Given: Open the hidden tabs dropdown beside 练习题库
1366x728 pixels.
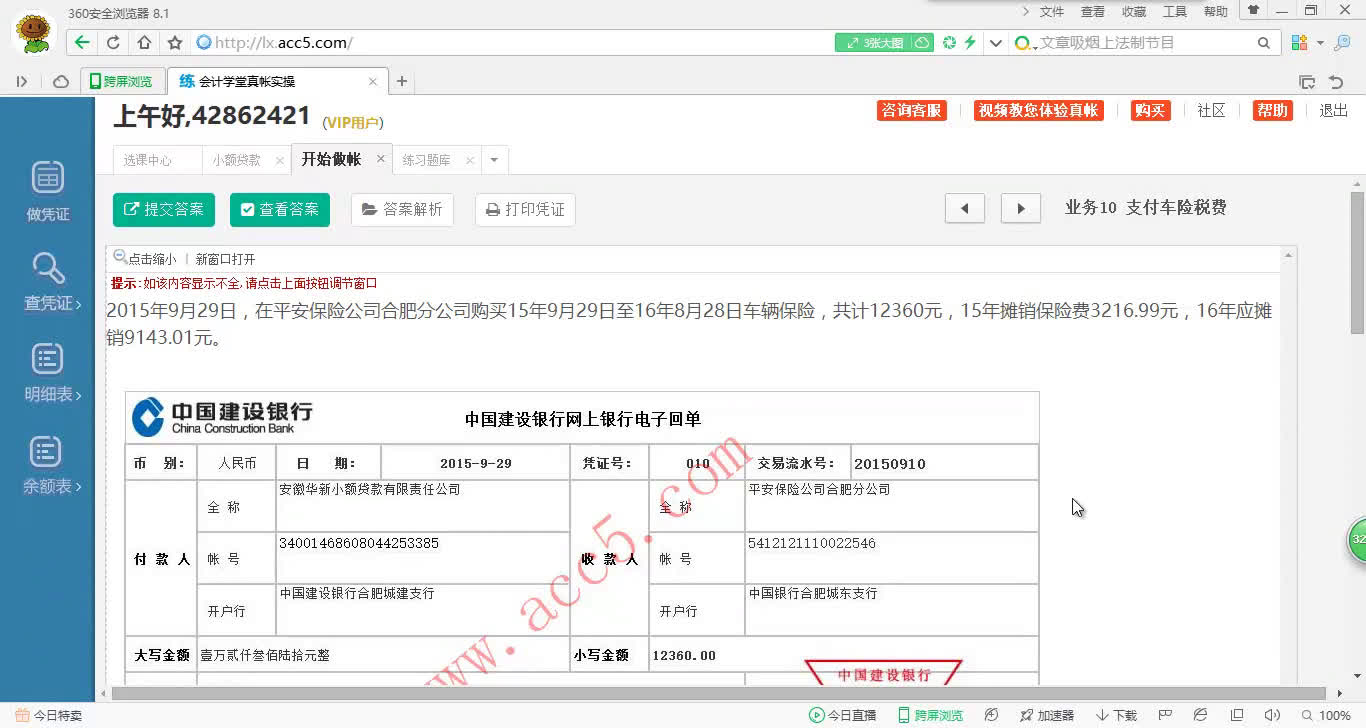Looking at the screenshot, I should point(492,159).
